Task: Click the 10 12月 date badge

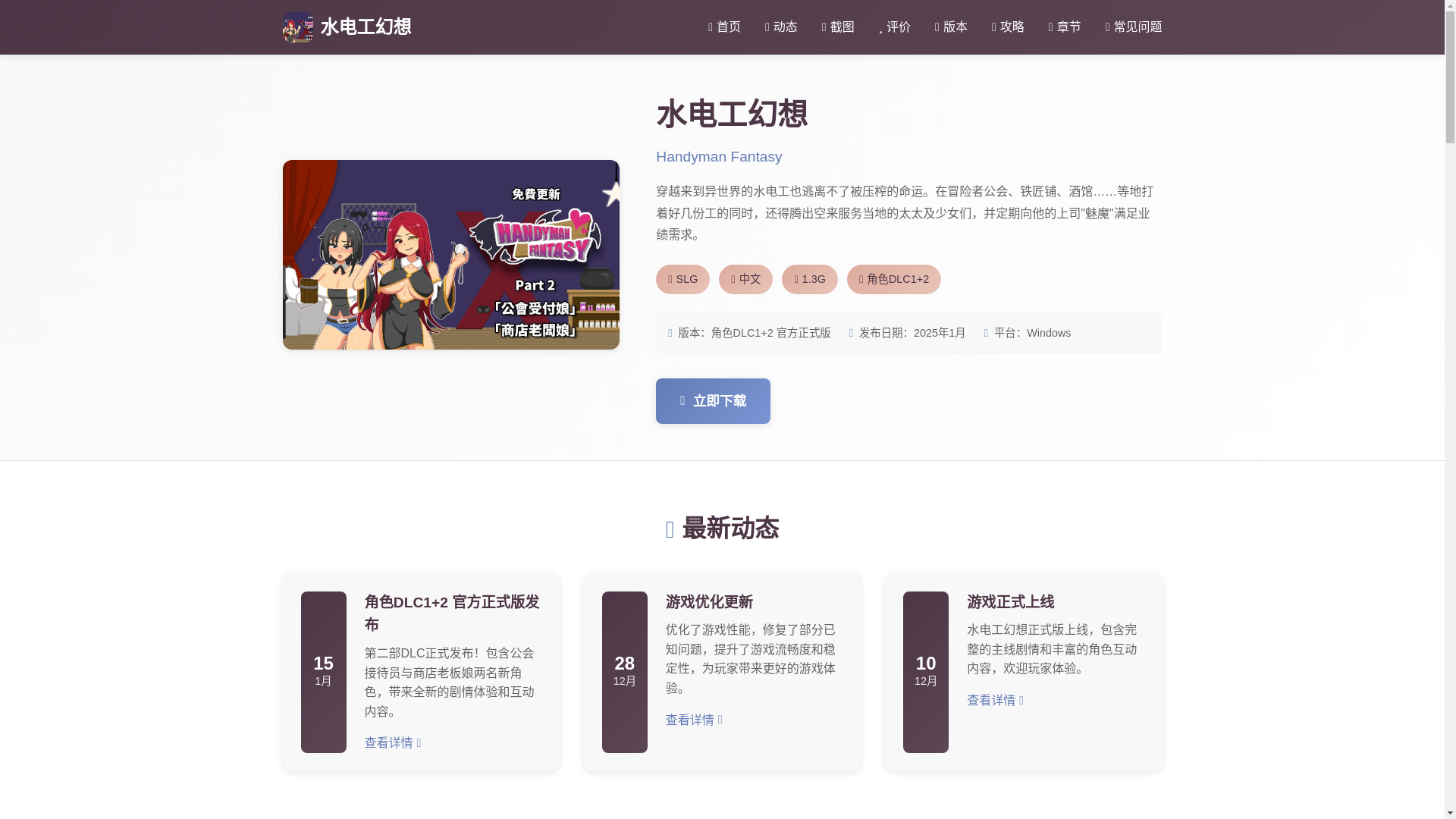Action: [925, 672]
